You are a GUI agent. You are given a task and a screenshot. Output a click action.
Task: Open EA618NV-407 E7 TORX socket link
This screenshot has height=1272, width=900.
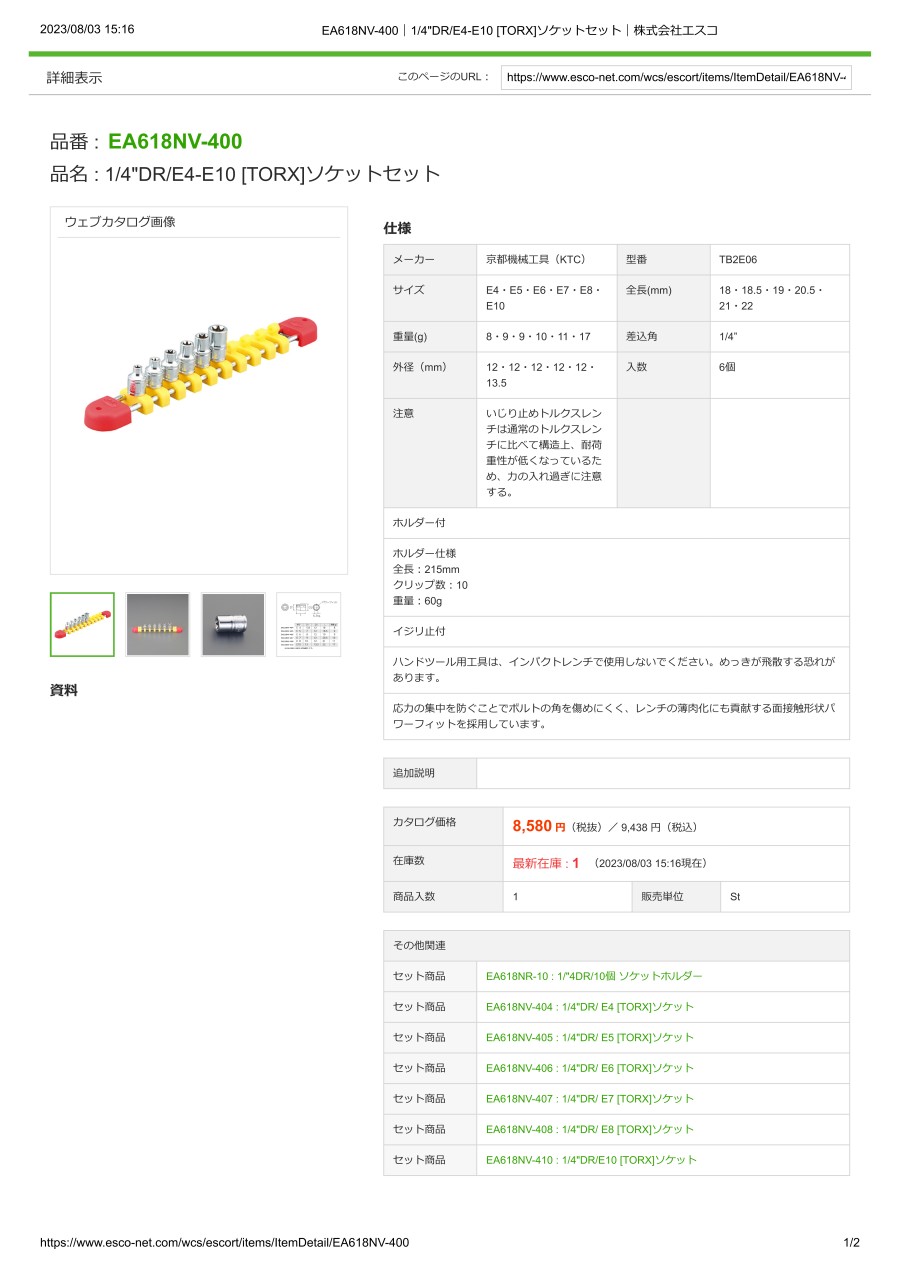[x=589, y=1099]
